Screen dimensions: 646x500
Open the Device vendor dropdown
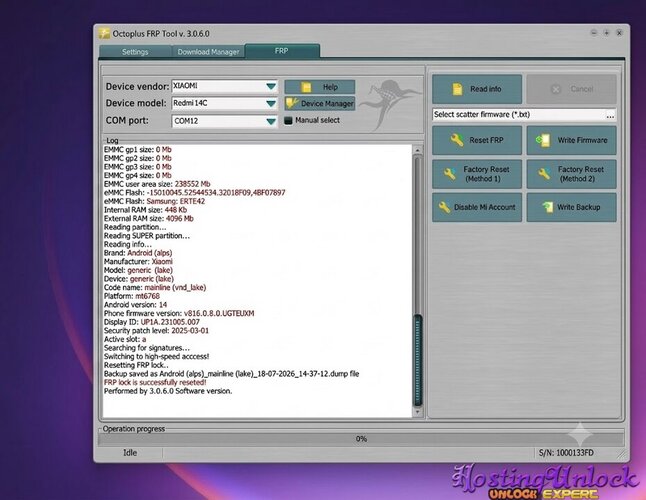(271, 86)
